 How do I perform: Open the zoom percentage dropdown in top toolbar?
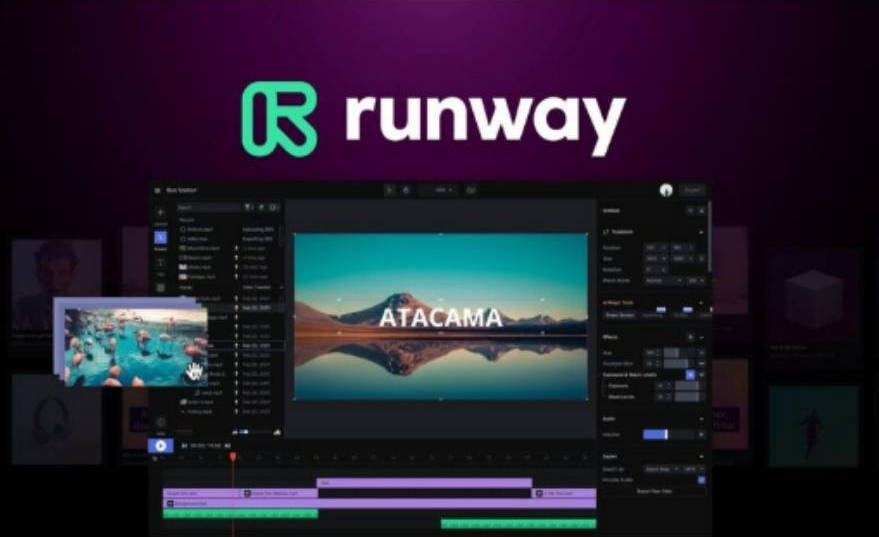[x=439, y=190]
